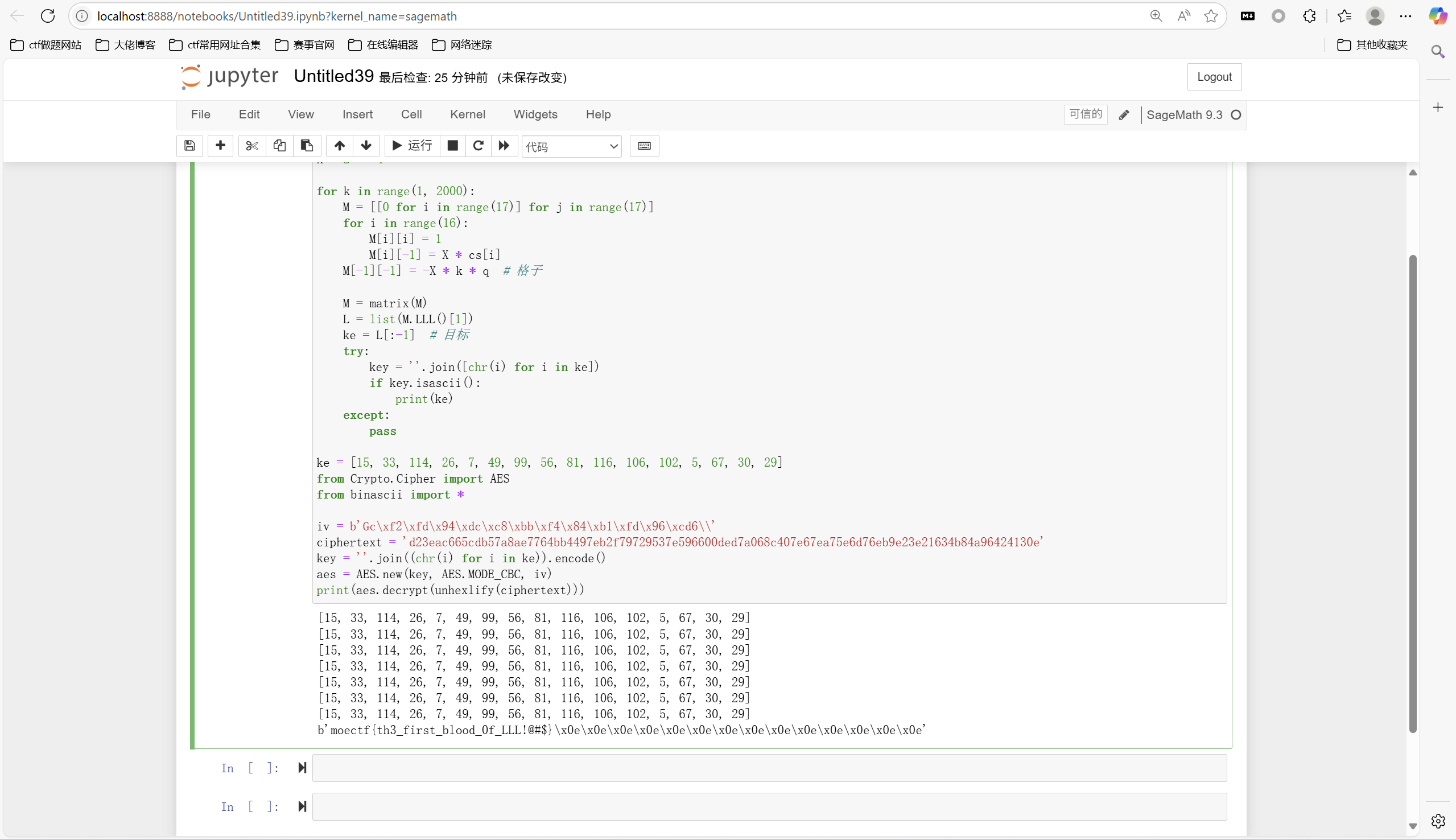
Task: Rename the notebook title Untitled39
Action: coord(334,76)
